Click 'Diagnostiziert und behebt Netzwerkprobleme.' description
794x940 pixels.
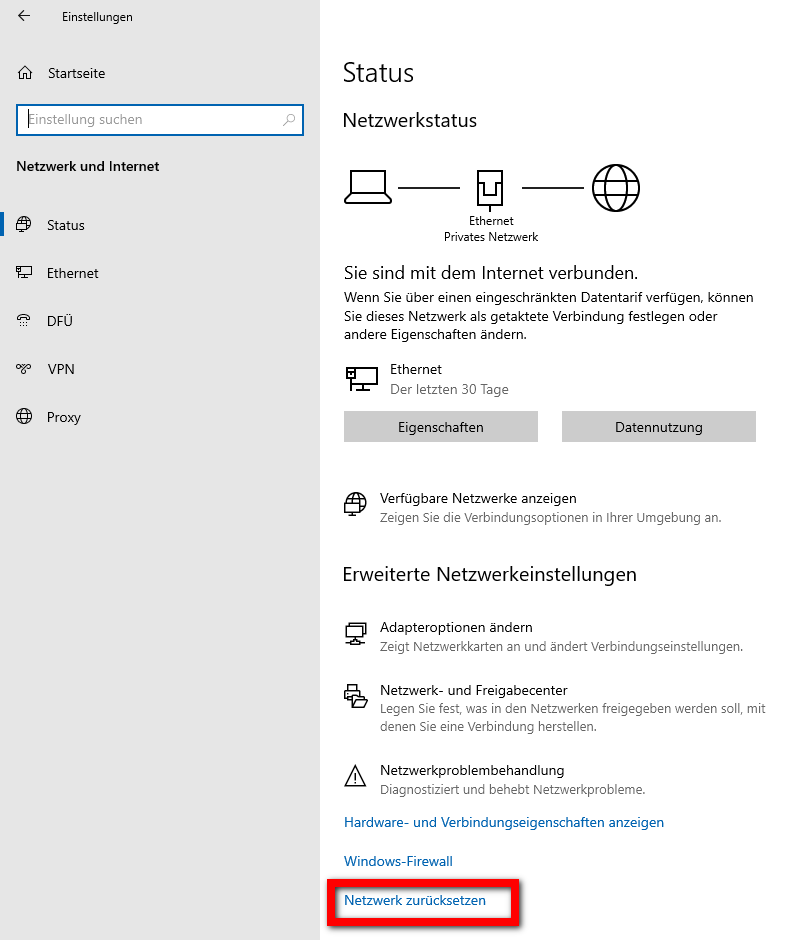click(513, 790)
